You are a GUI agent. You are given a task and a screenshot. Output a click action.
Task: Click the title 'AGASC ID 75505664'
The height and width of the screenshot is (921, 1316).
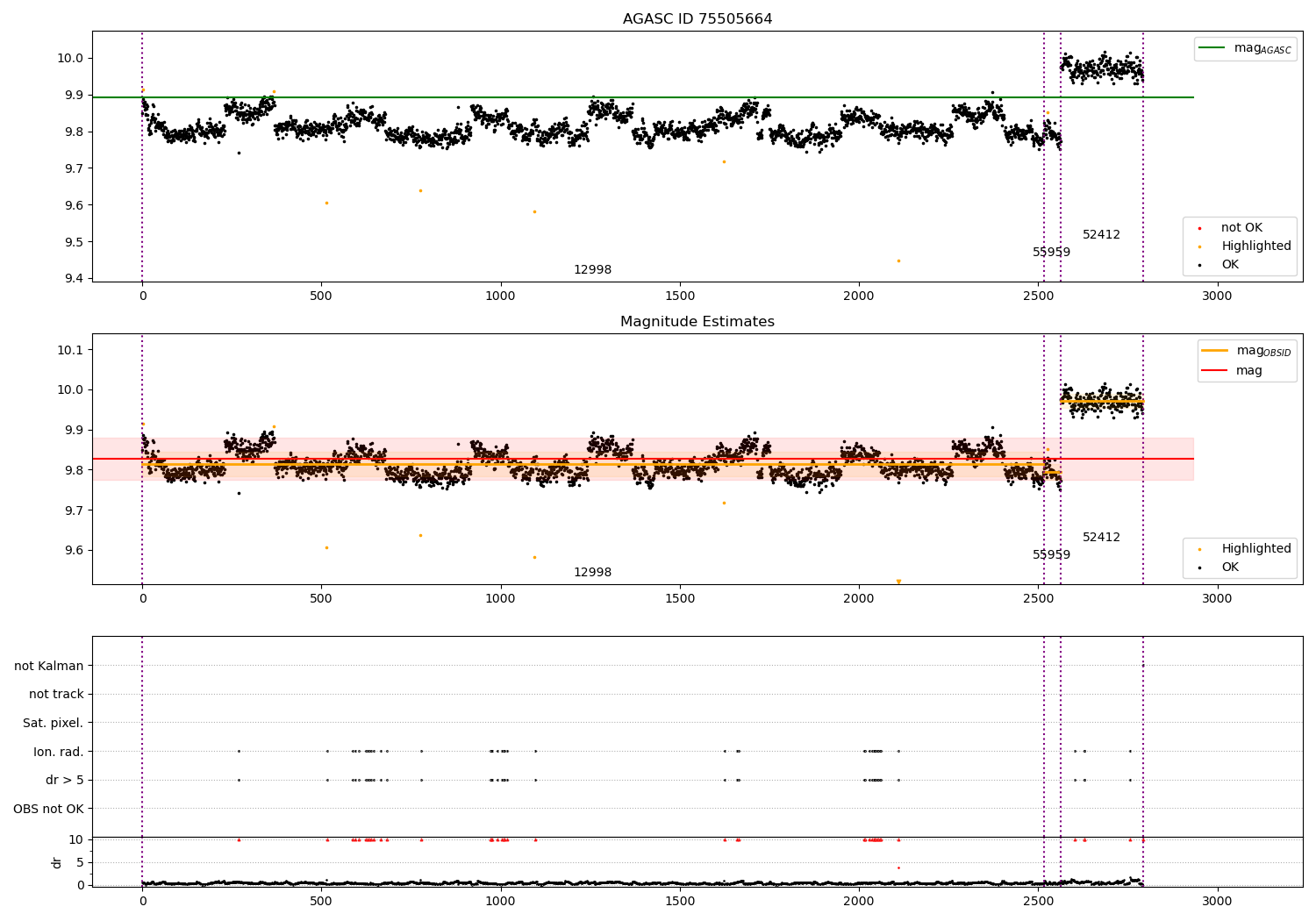point(697,19)
